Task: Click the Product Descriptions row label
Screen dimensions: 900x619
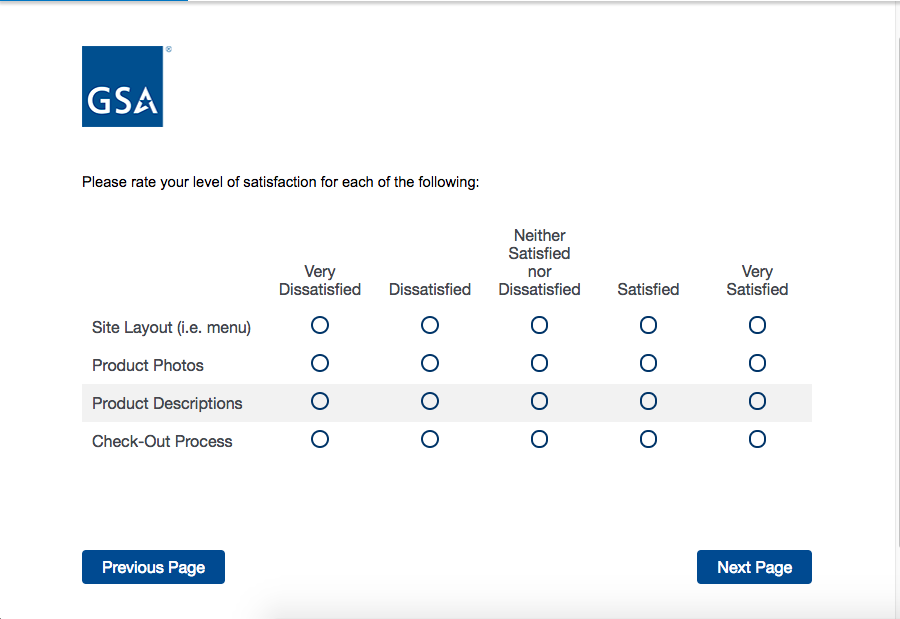Action: pos(167,404)
